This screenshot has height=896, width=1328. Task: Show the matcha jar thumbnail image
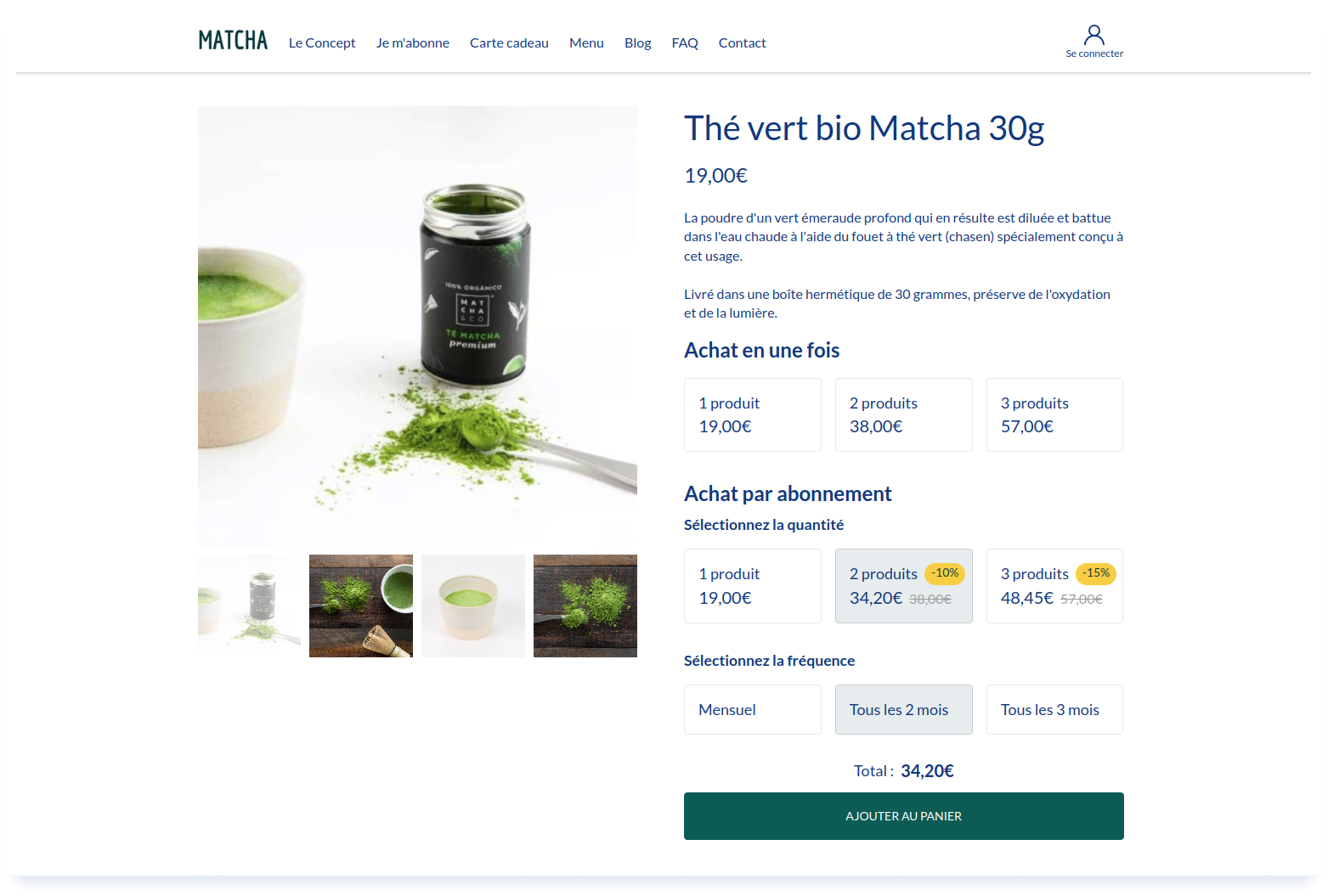pyautogui.click(x=249, y=606)
